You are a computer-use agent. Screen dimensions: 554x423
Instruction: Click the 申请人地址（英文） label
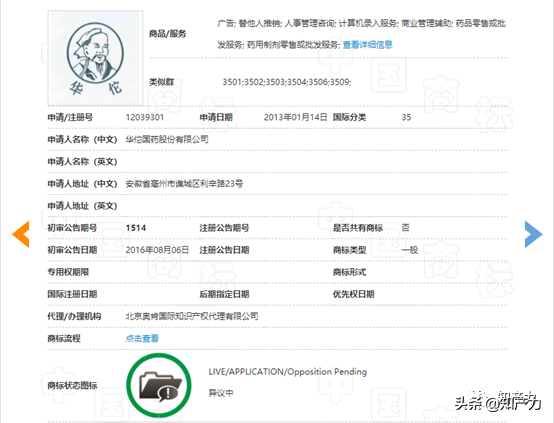click(82, 206)
